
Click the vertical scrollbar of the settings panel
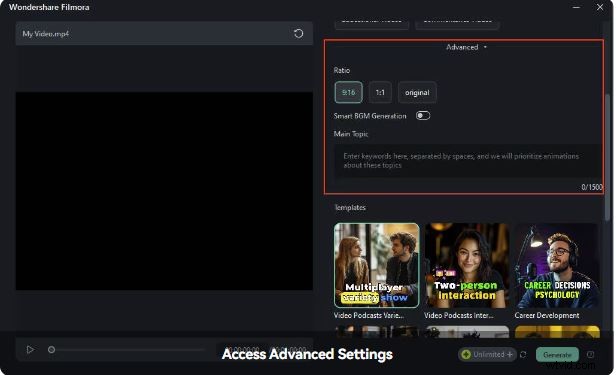[x=607, y=157]
